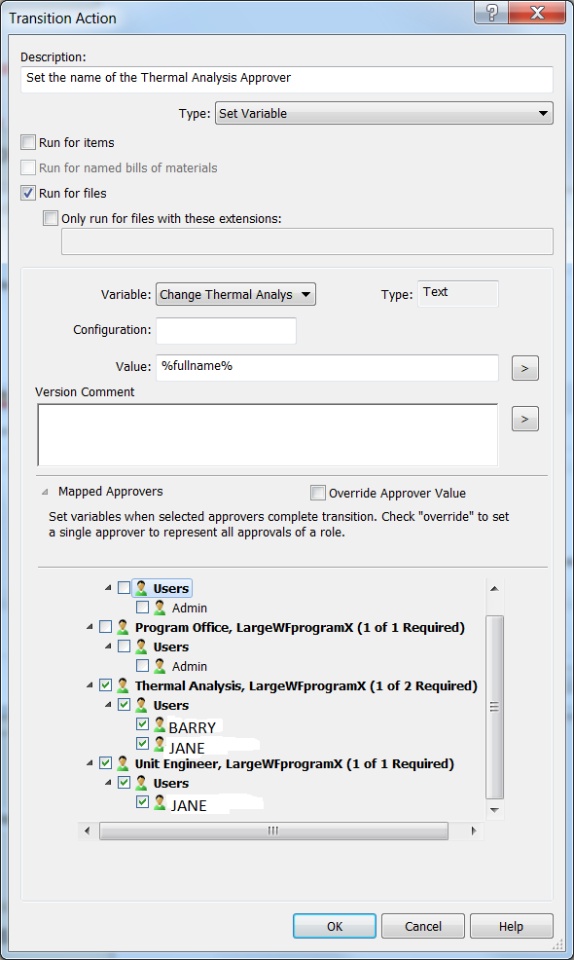Screen dimensions: 574x960
Task: Uncheck BARRY approver checkbox
Action: (142, 724)
